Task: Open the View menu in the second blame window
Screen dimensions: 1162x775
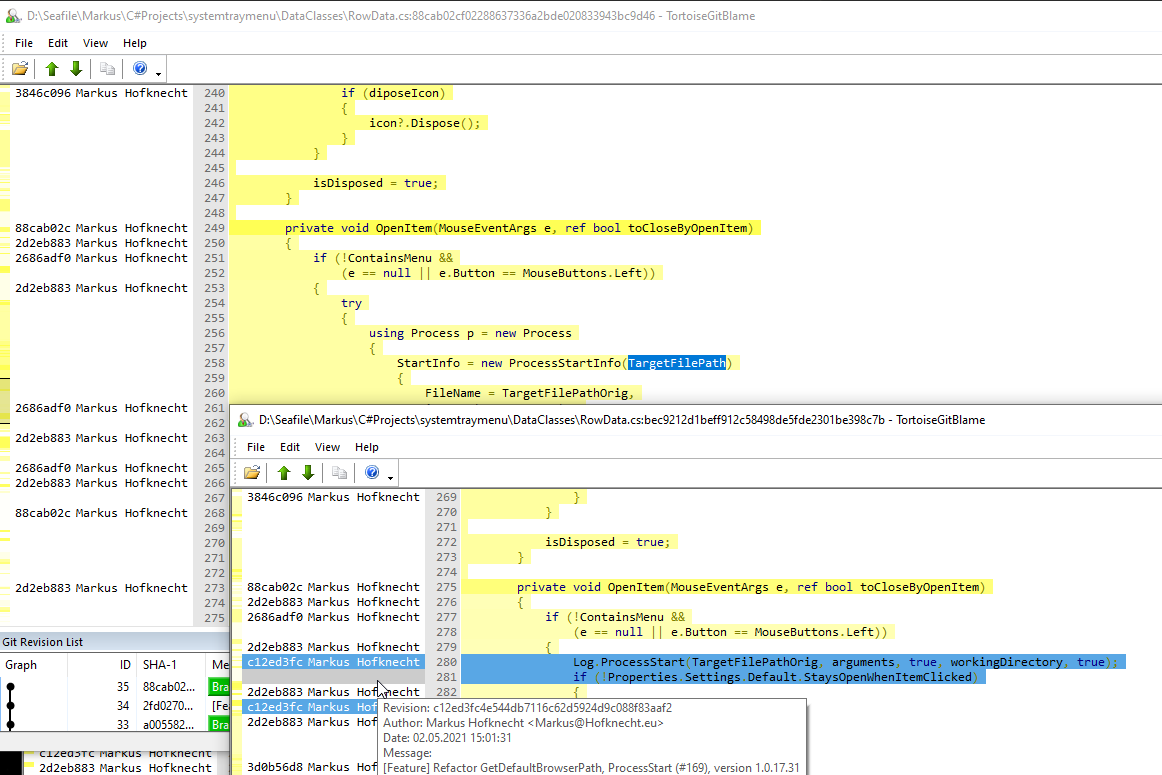Action: pos(327,447)
